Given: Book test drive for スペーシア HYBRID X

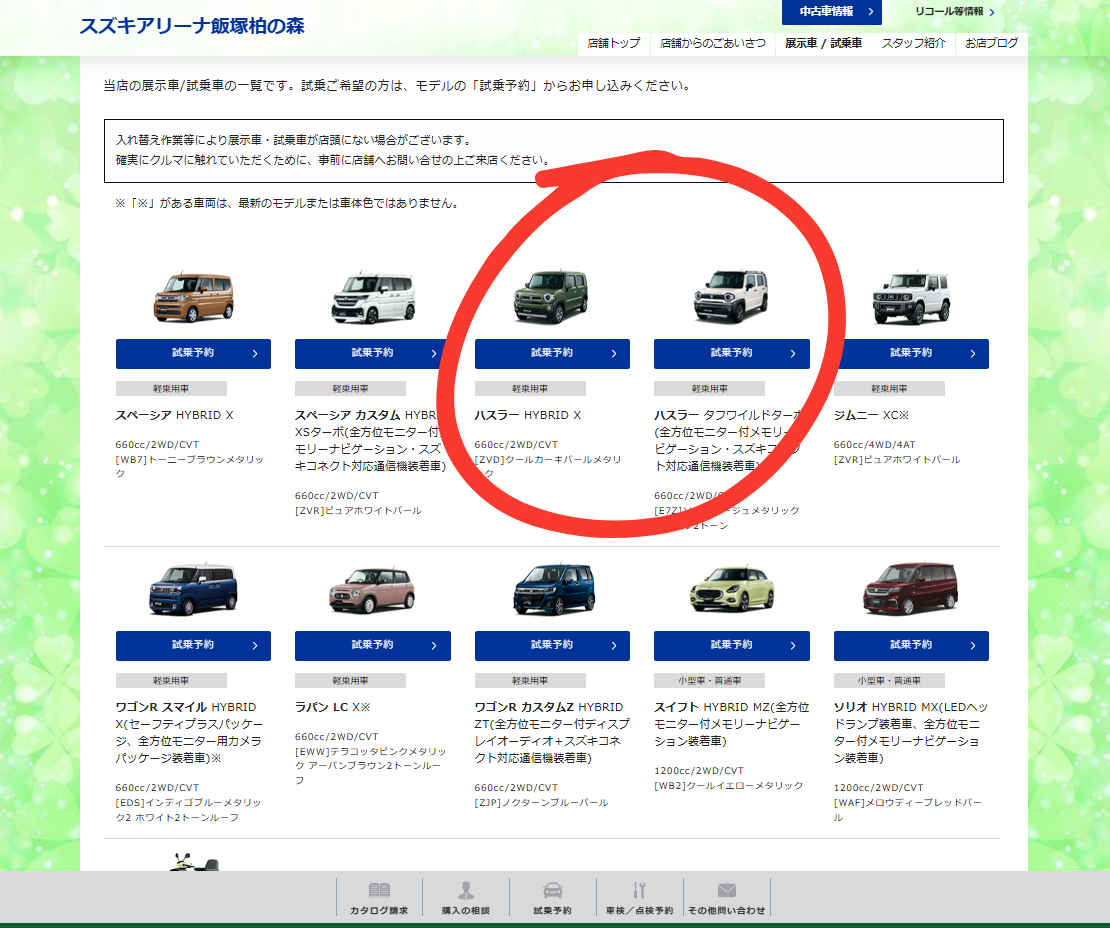Looking at the screenshot, I should click(x=193, y=353).
